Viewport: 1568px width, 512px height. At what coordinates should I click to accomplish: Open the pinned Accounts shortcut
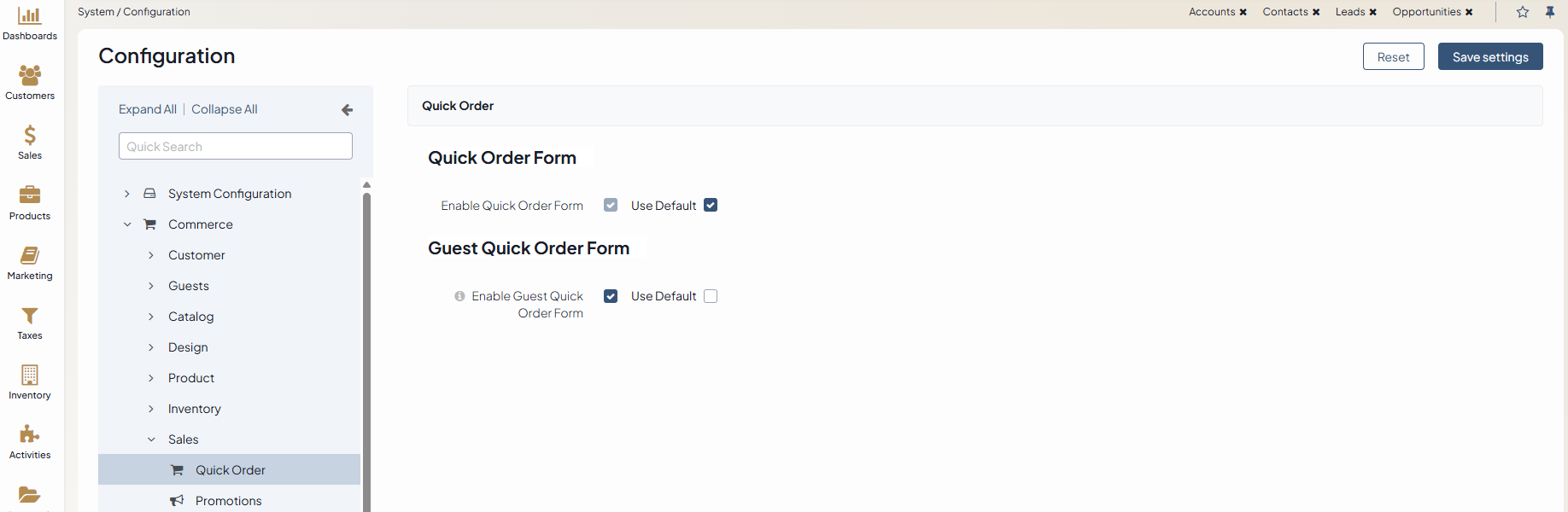coord(1212,12)
